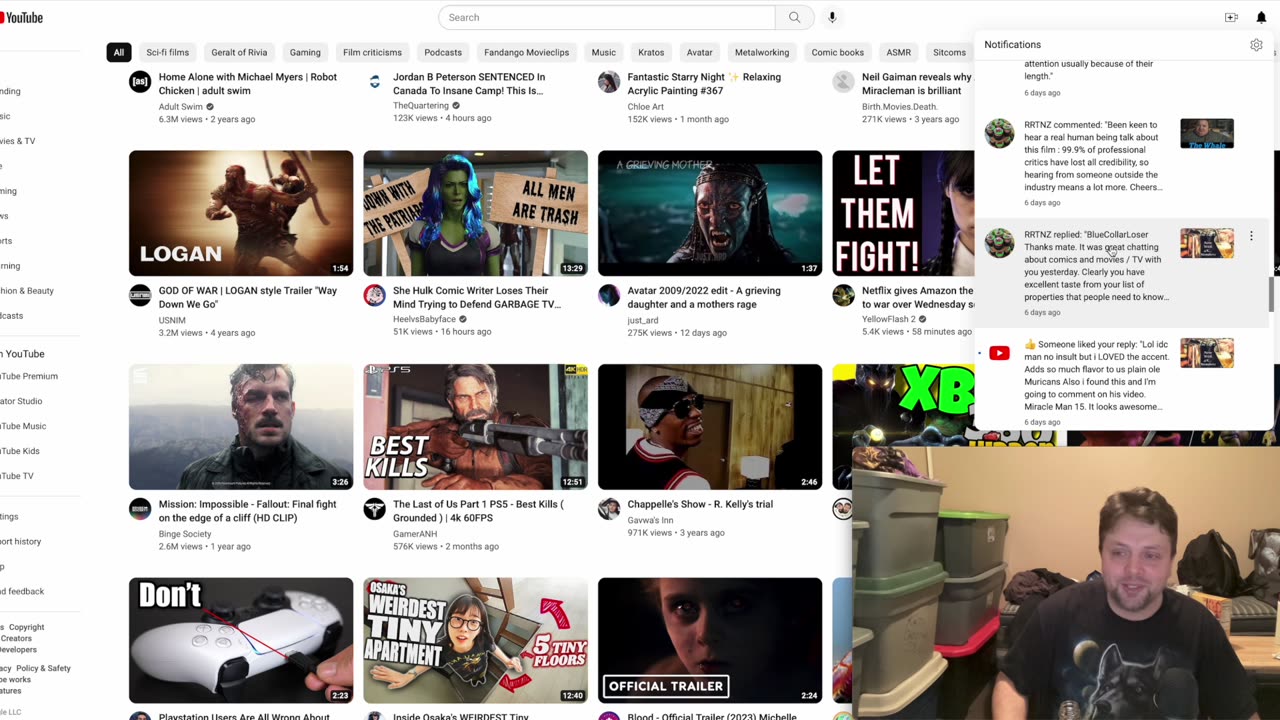Open The Whale notification video thumbnail
1280x720 pixels.
pyautogui.click(x=1206, y=134)
